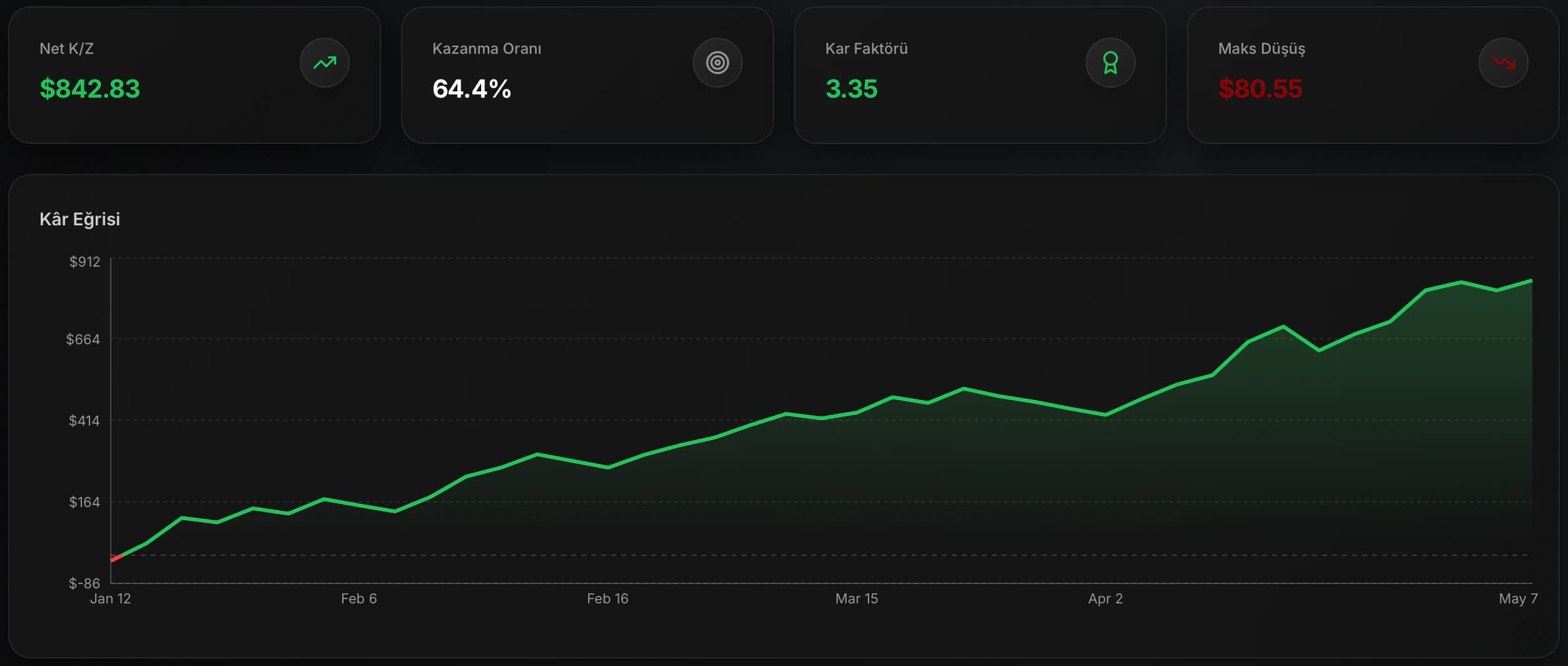1568x666 pixels.
Task: Click the red trending-down icon in Maks Düşüş card
Action: (1504, 63)
